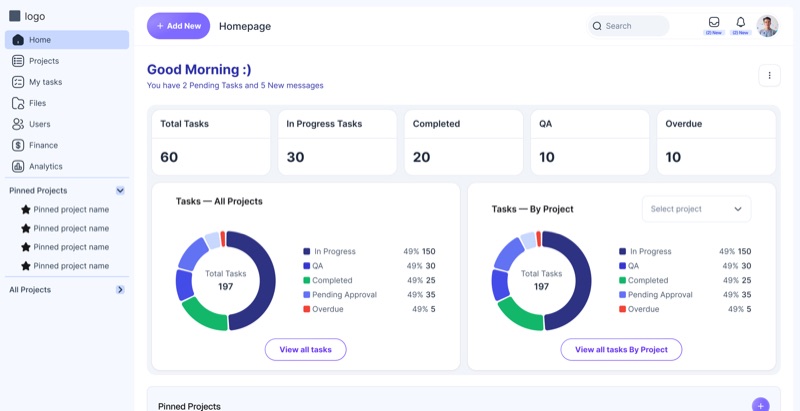This screenshot has height=411, width=800.
Task: Navigate to Users in the sidebar
Action: [x=67, y=124]
